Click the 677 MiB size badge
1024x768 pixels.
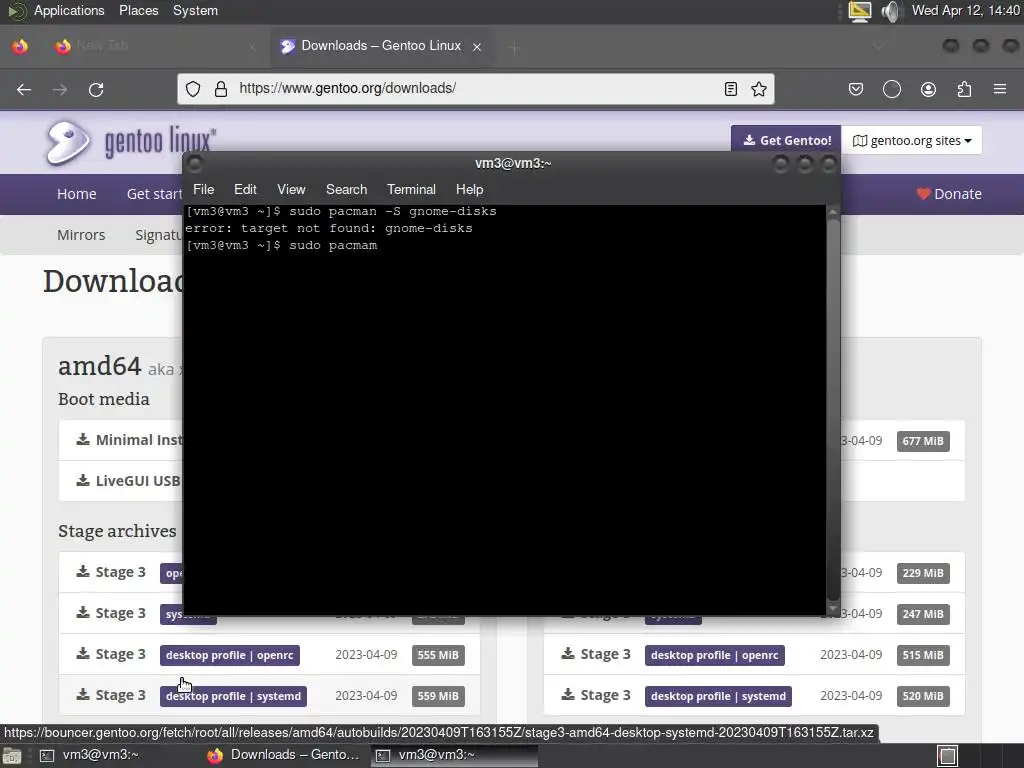point(923,441)
